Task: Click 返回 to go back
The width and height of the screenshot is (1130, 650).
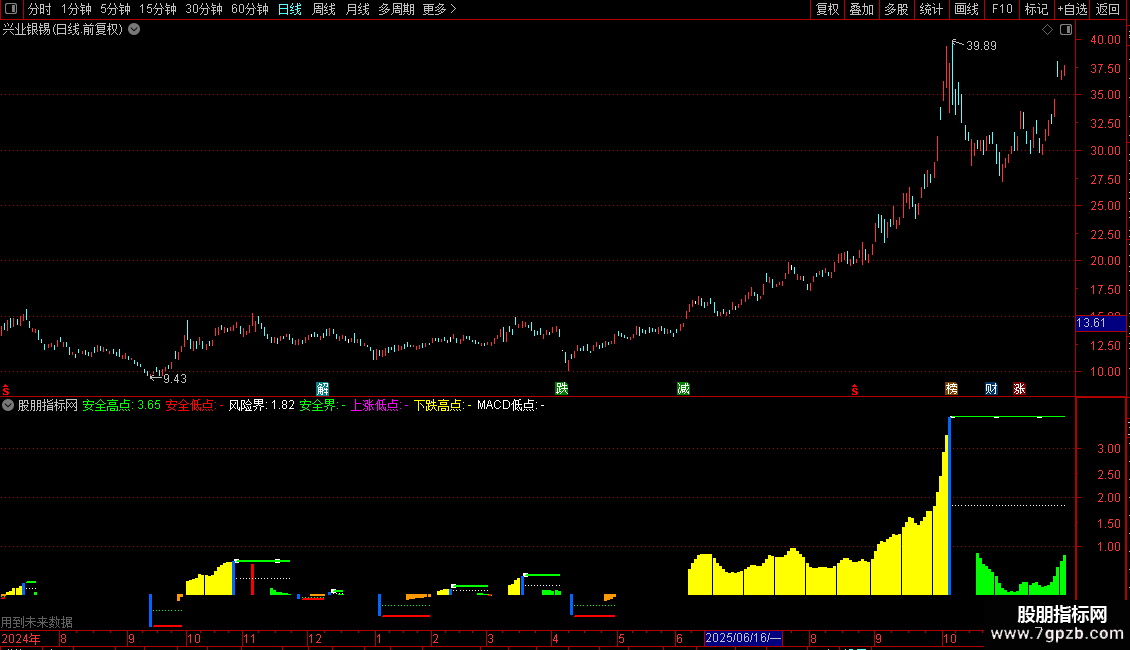Action: (1108, 9)
